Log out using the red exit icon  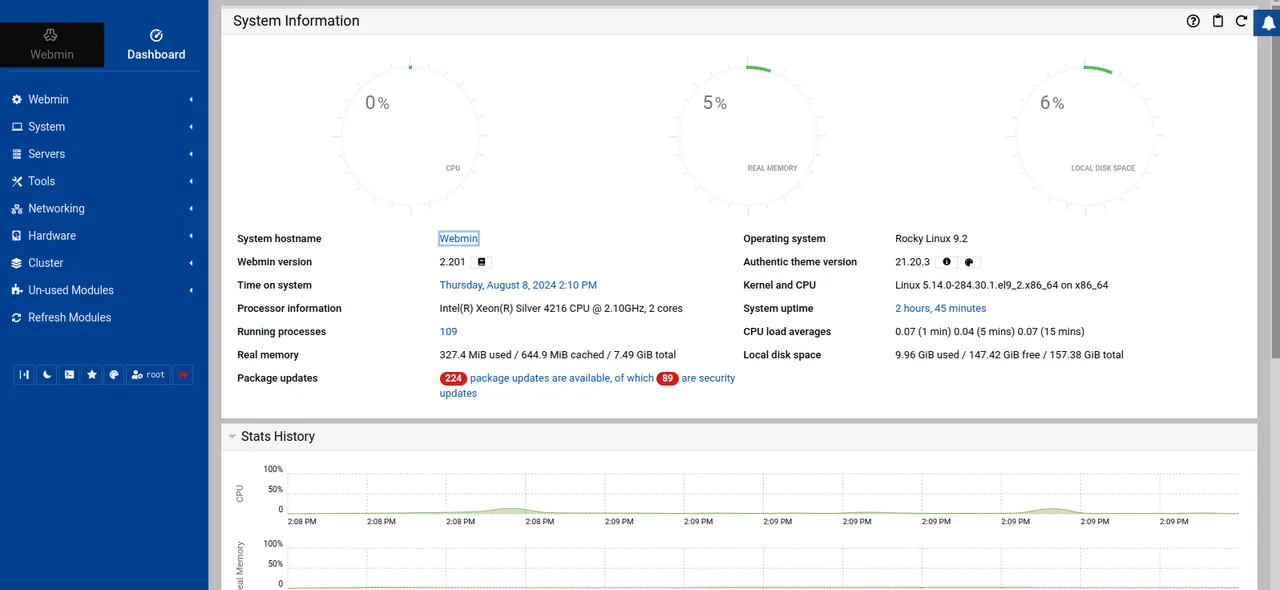click(183, 375)
